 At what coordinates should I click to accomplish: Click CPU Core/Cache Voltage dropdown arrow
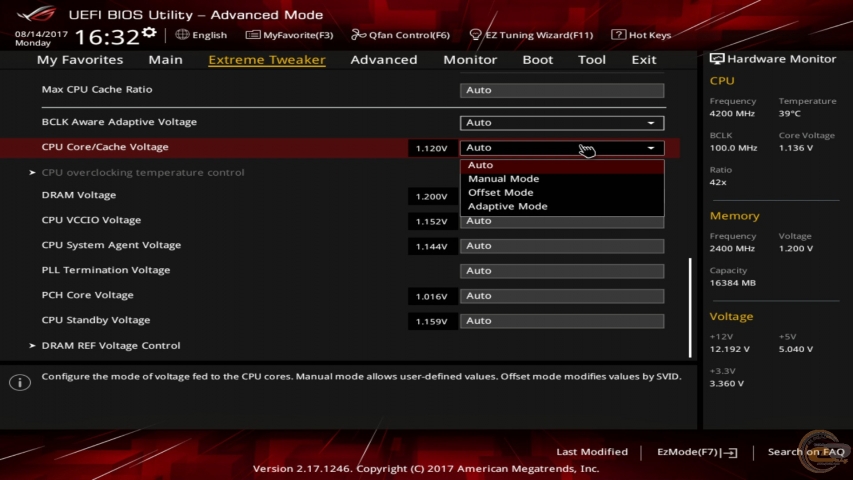pyautogui.click(x=651, y=148)
